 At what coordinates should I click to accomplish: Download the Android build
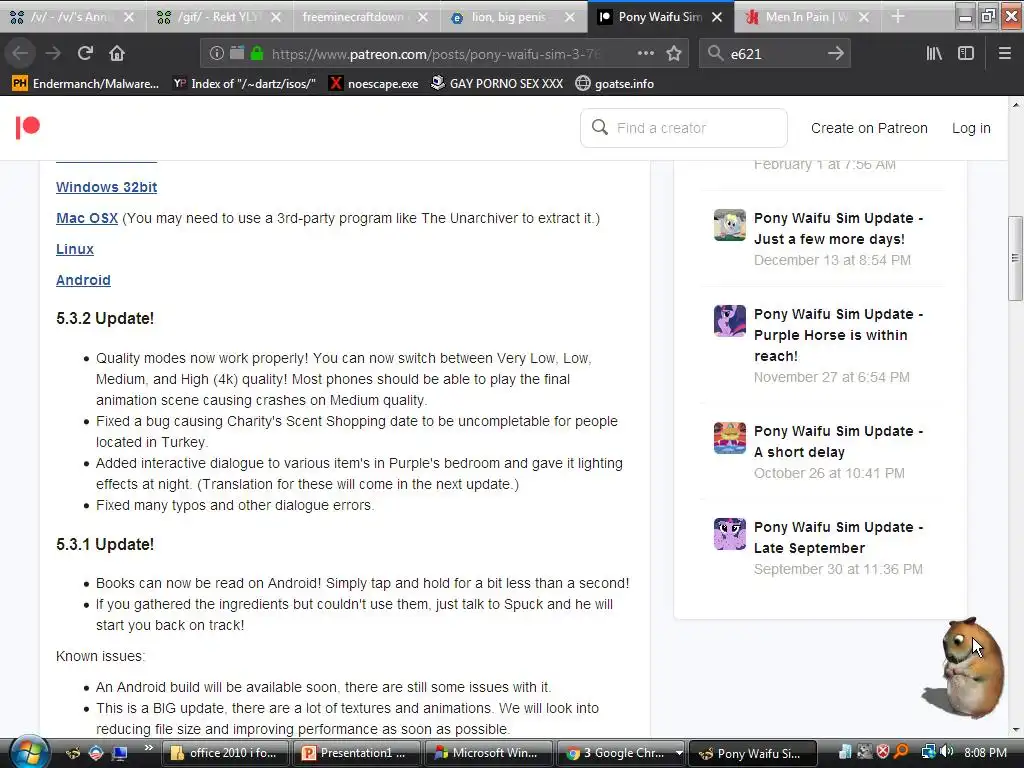click(x=83, y=280)
